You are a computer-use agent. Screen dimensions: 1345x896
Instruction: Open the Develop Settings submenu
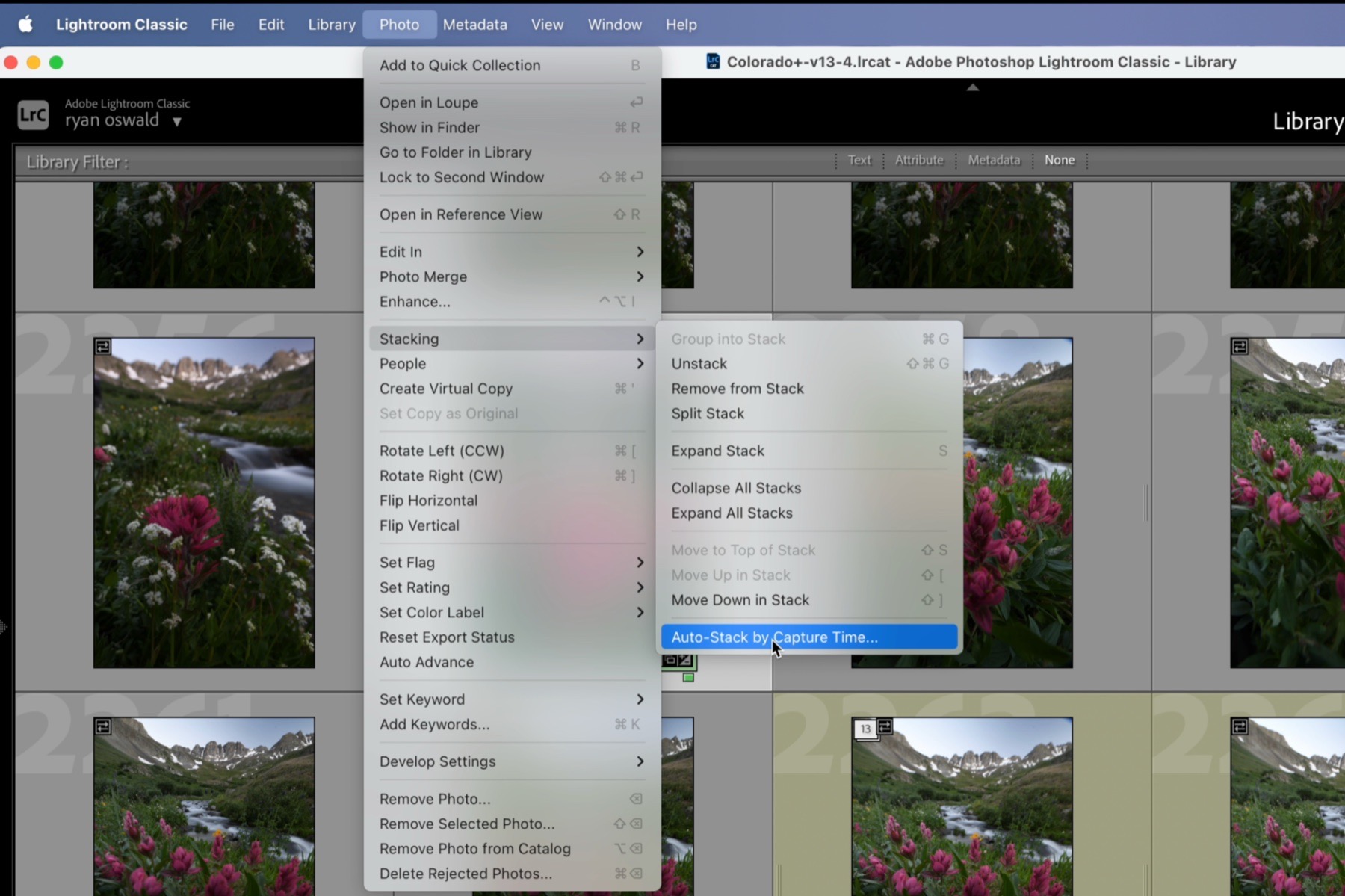point(512,761)
